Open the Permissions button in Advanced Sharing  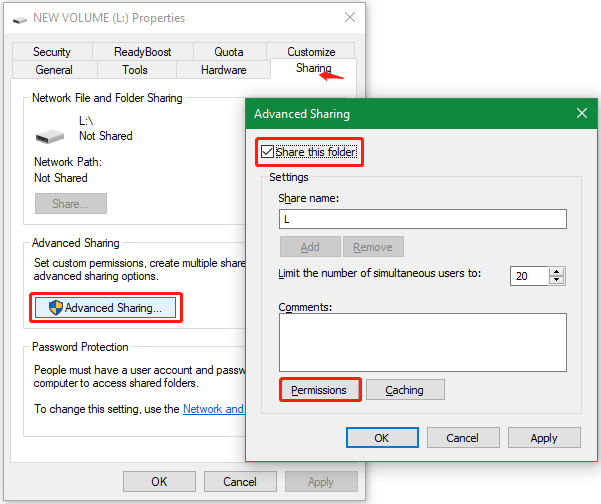click(x=319, y=390)
